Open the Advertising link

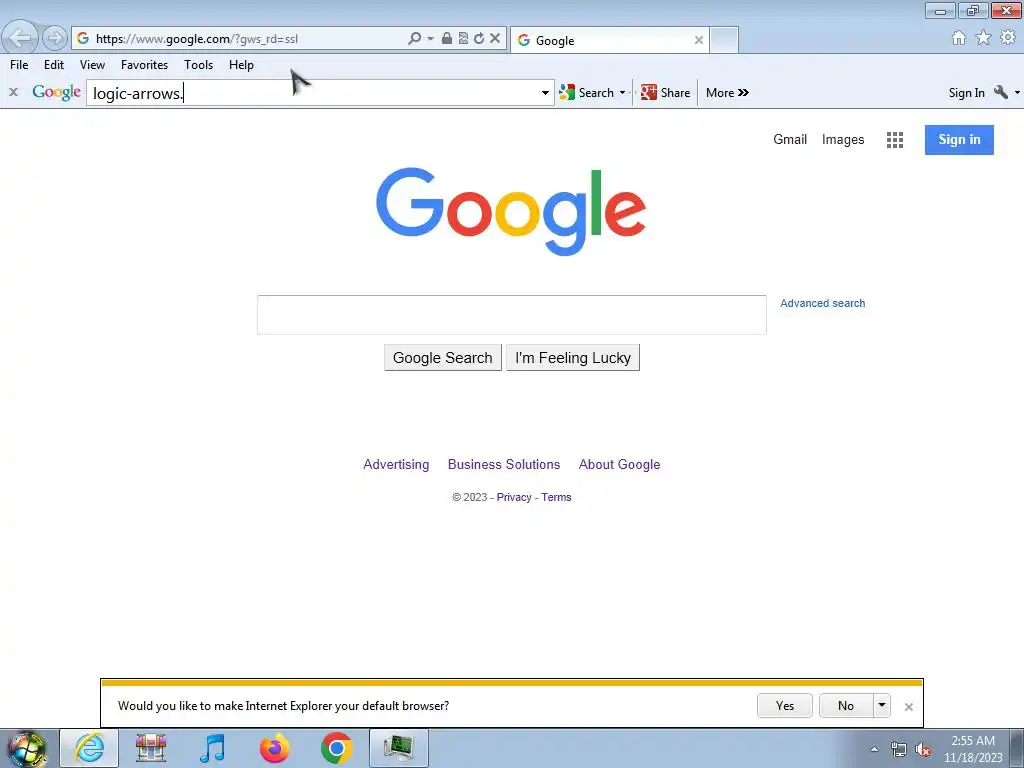pos(396,464)
